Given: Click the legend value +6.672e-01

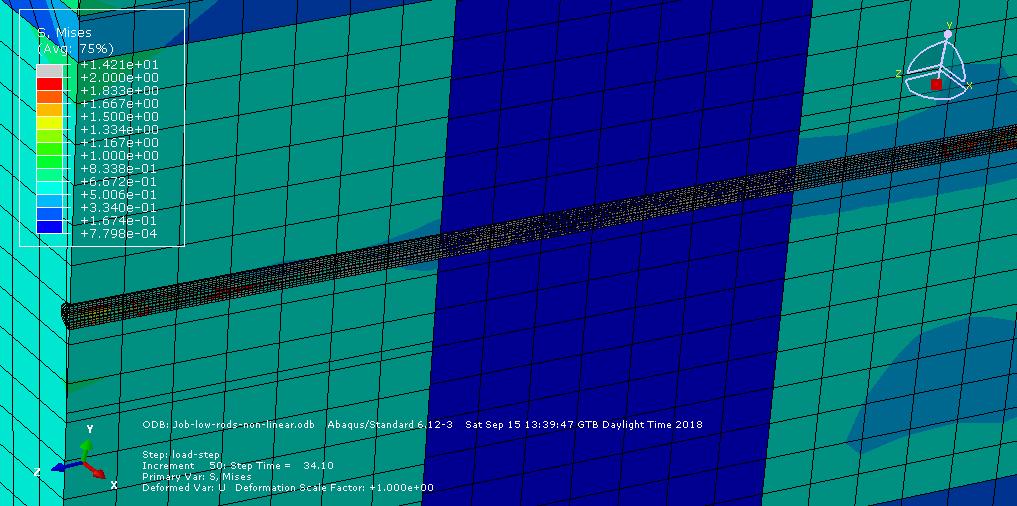Looking at the screenshot, I should pos(119,182).
